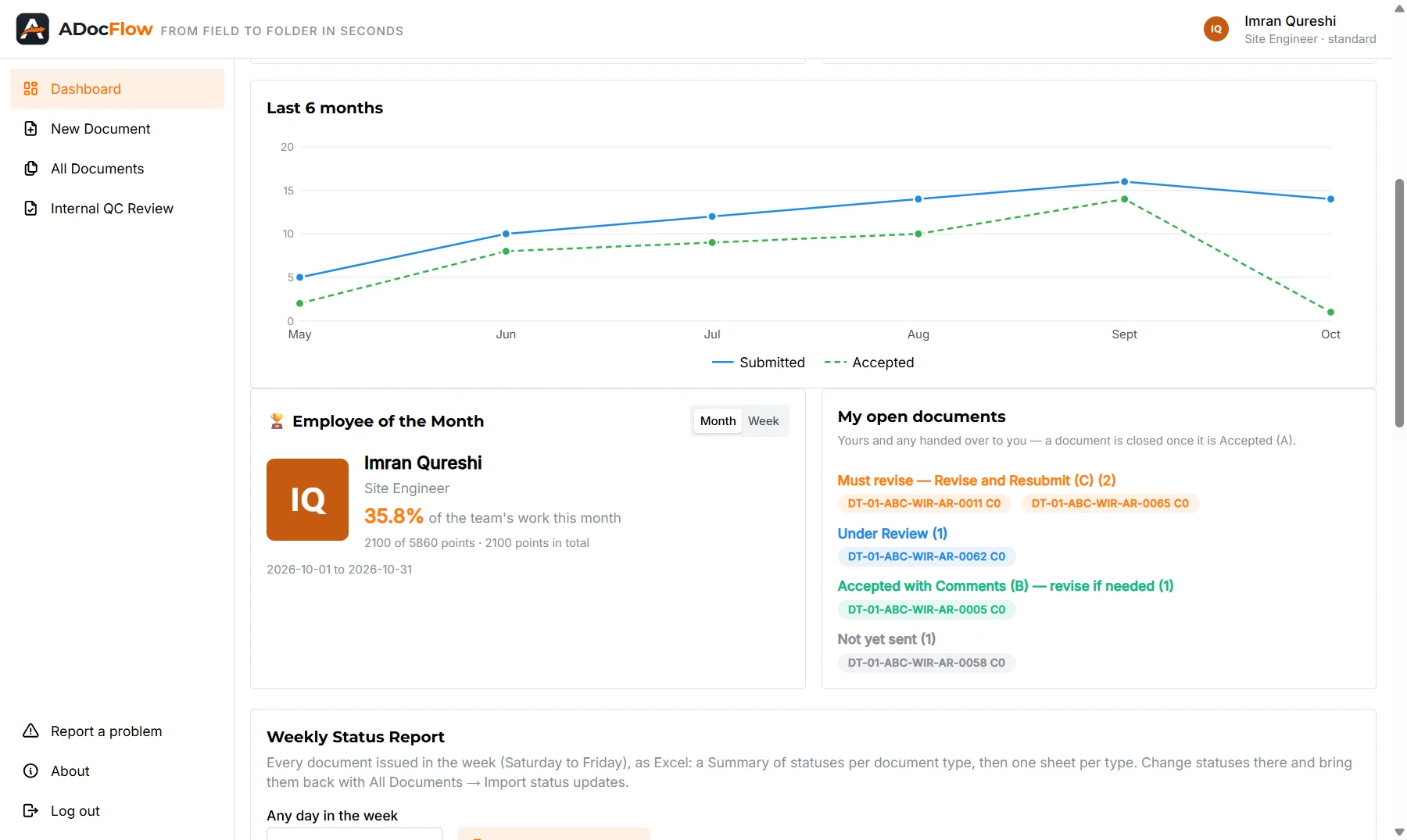1407x840 pixels.
Task: Click the Employee of the Month trophy icon
Action: click(277, 421)
